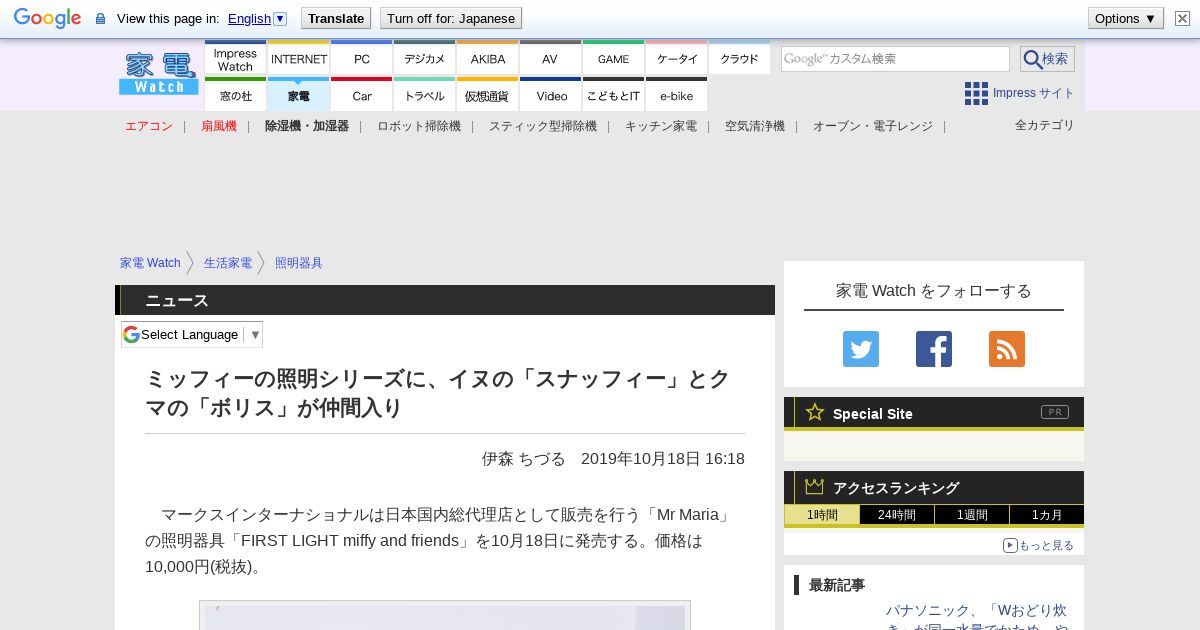Go to 生活家電 breadcrumb
This screenshot has width=1200, height=630.
pos(228,263)
